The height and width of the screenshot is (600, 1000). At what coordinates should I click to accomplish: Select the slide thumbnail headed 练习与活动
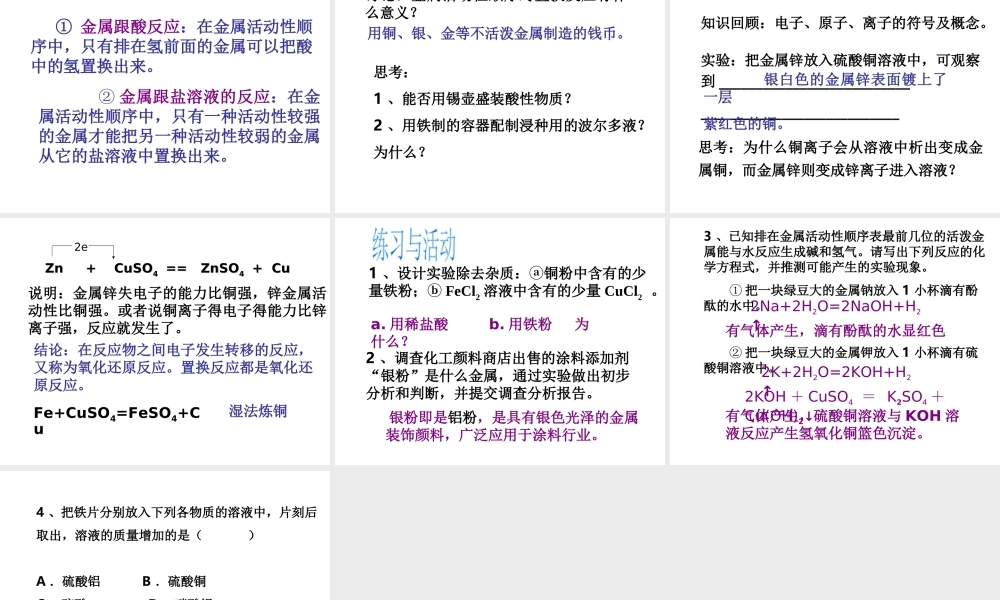coord(500,341)
